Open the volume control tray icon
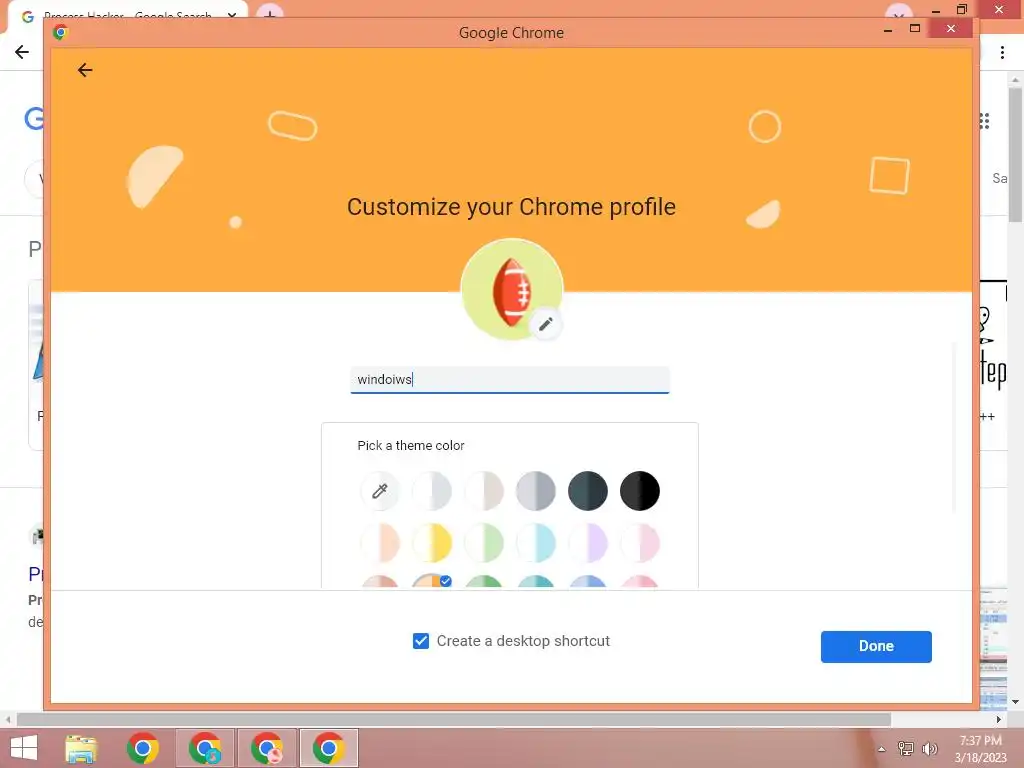 tap(929, 749)
